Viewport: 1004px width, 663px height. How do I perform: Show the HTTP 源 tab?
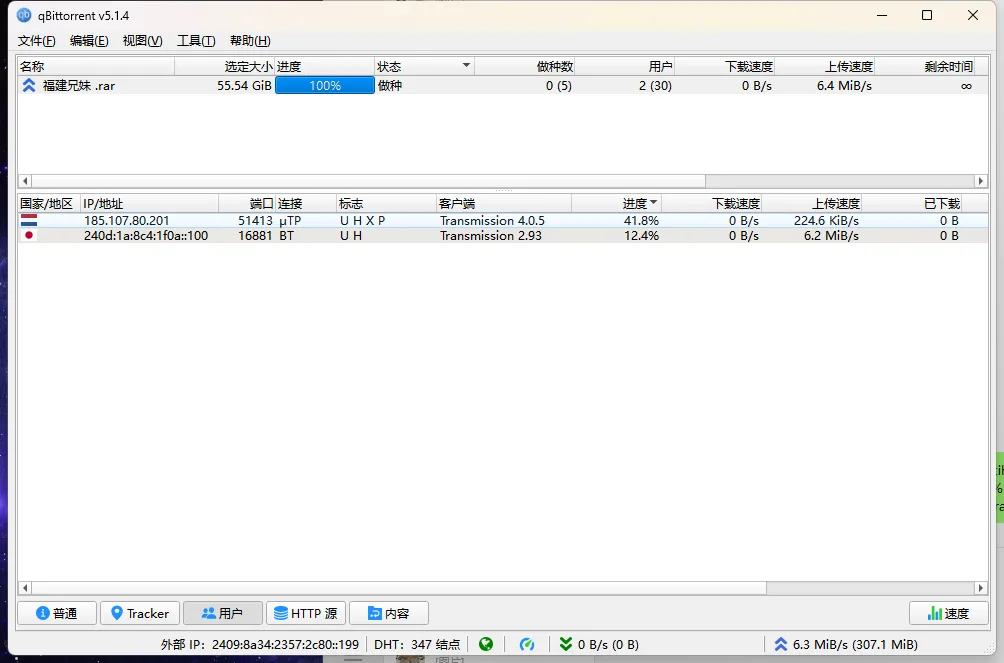[x=305, y=613]
